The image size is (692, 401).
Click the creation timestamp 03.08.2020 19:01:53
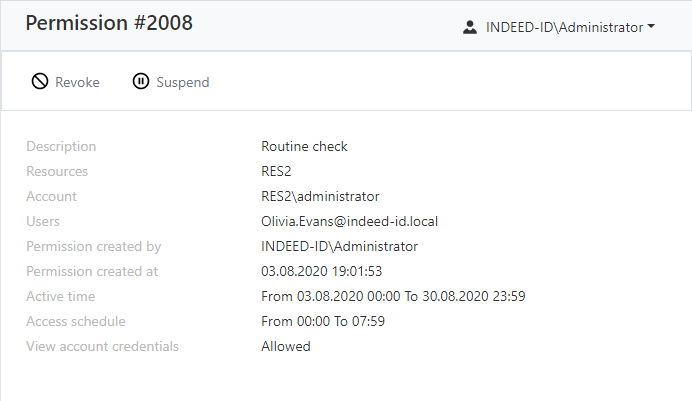(323, 271)
